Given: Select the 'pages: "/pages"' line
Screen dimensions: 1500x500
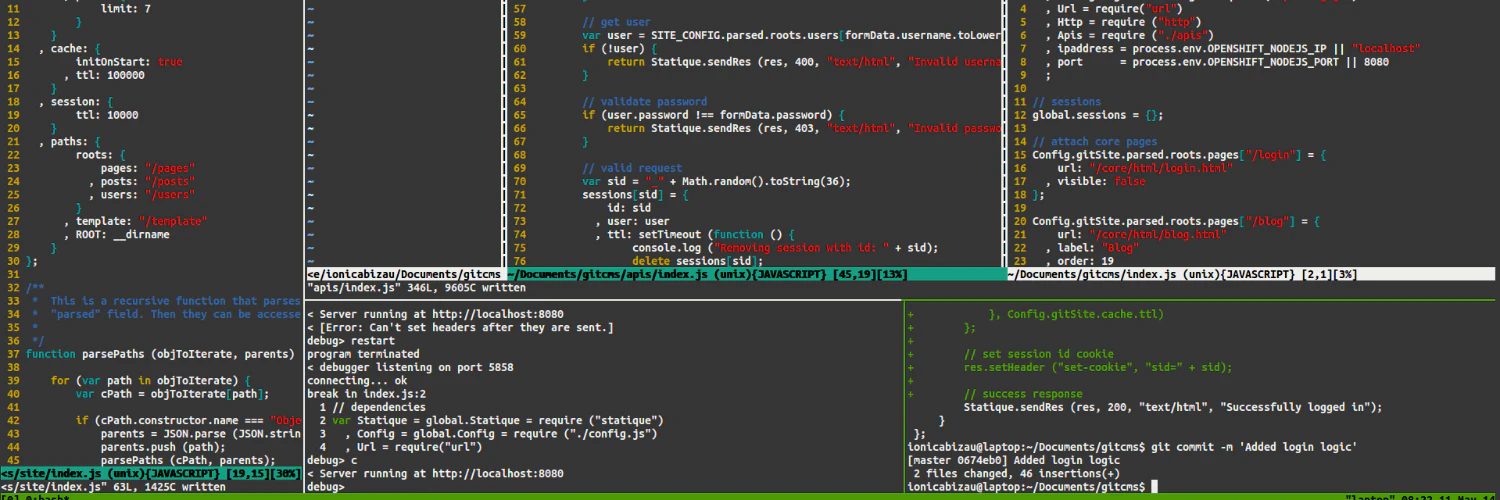Looking at the screenshot, I should (149, 168).
